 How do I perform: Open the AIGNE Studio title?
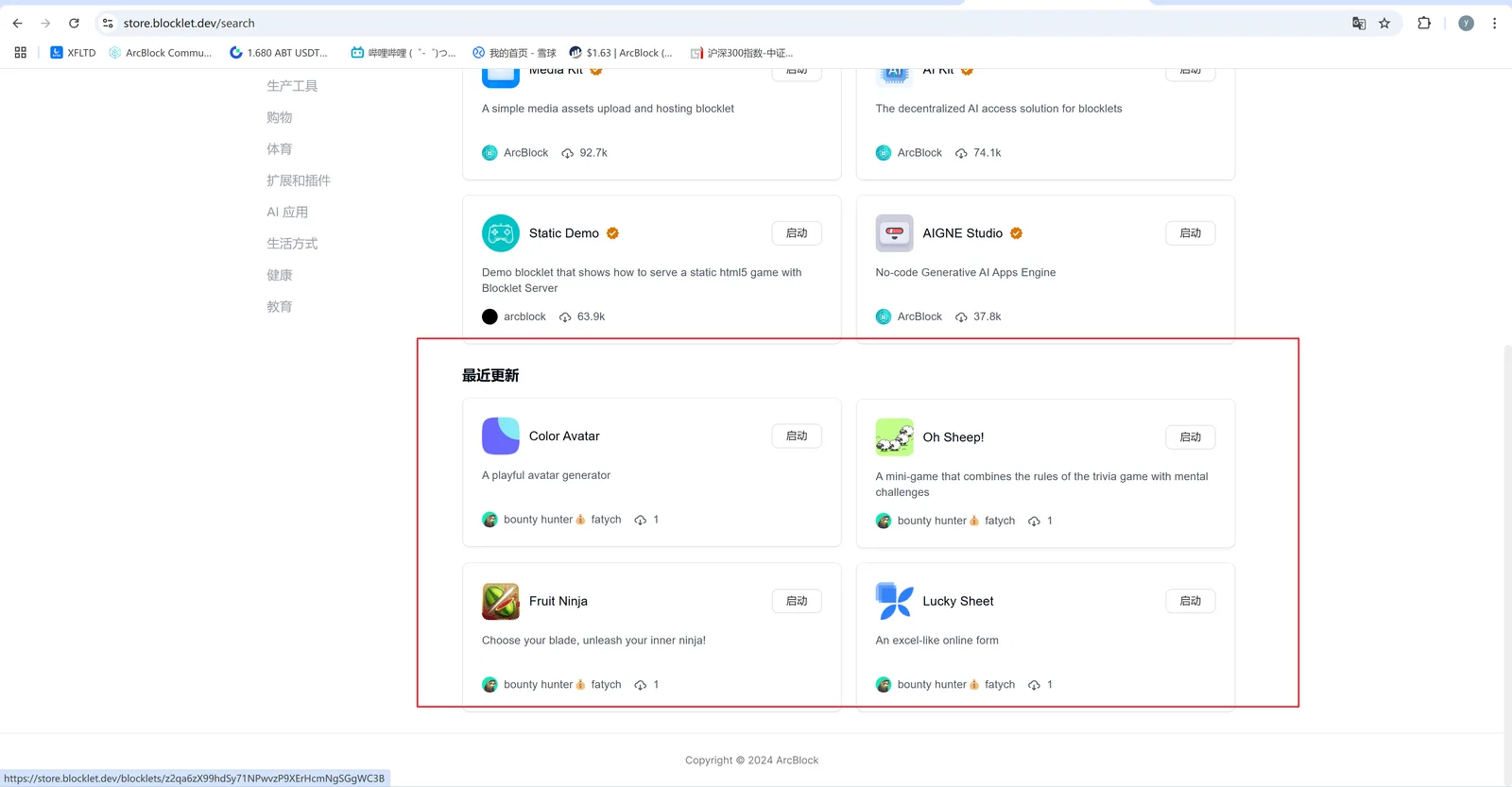963,233
